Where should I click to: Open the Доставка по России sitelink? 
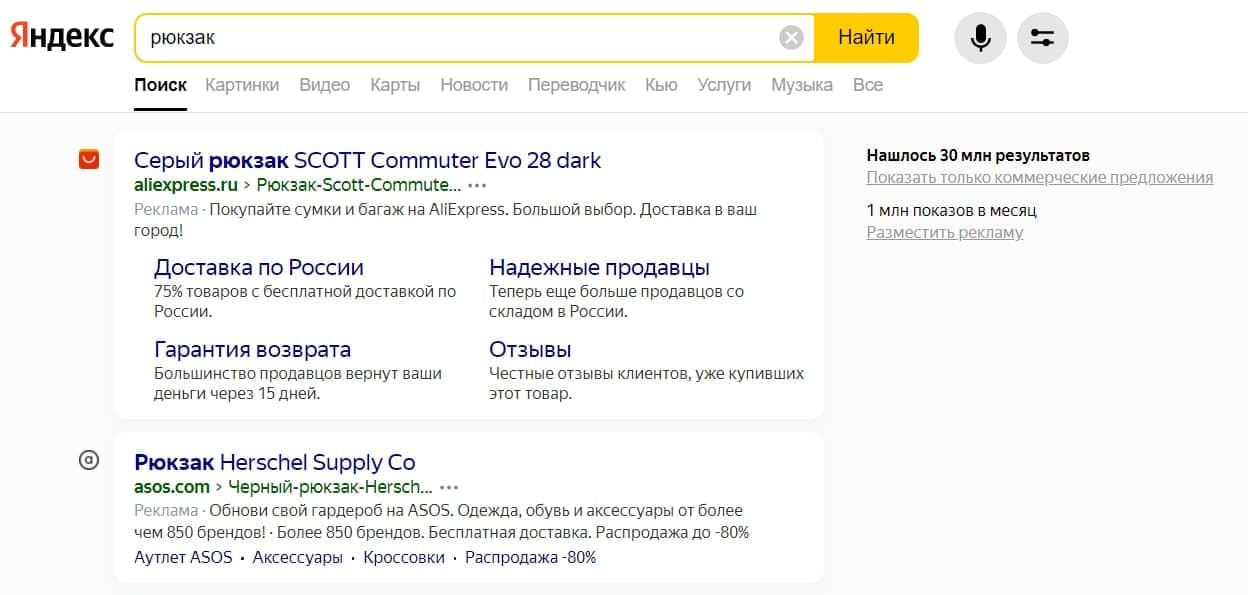point(259,267)
